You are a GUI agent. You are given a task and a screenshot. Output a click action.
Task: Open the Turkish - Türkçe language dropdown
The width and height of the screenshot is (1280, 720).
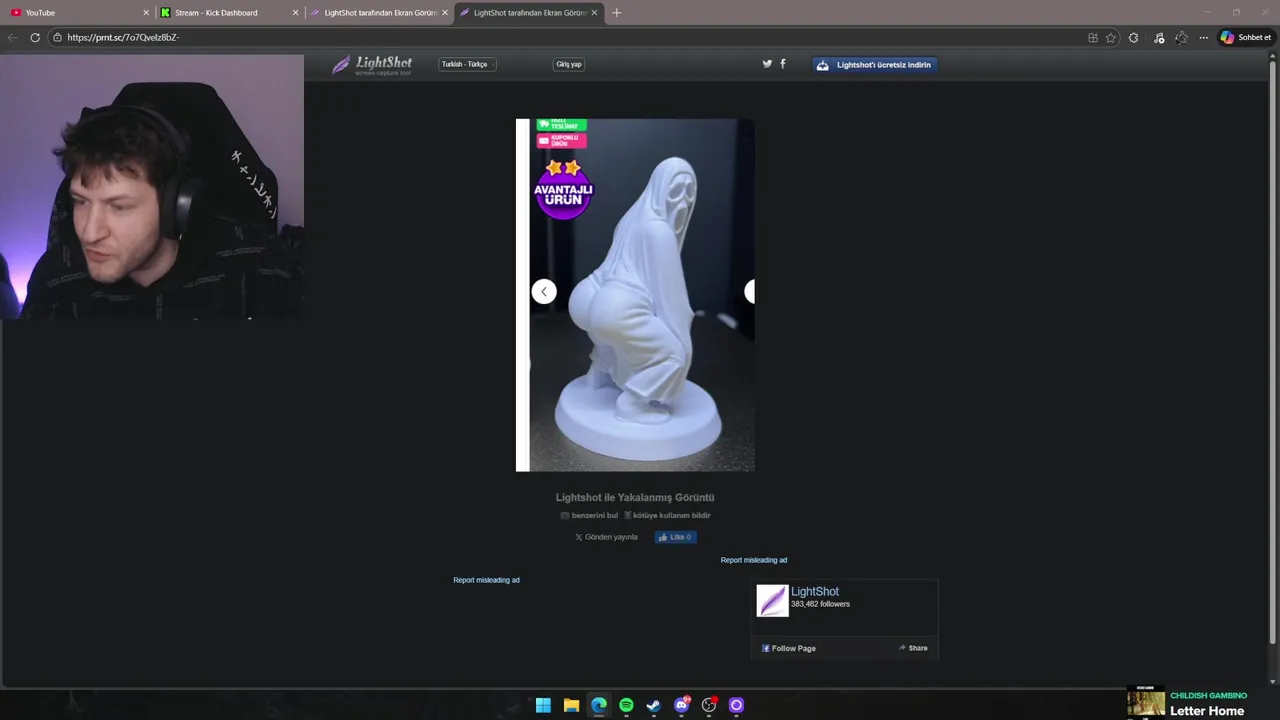(467, 64)
